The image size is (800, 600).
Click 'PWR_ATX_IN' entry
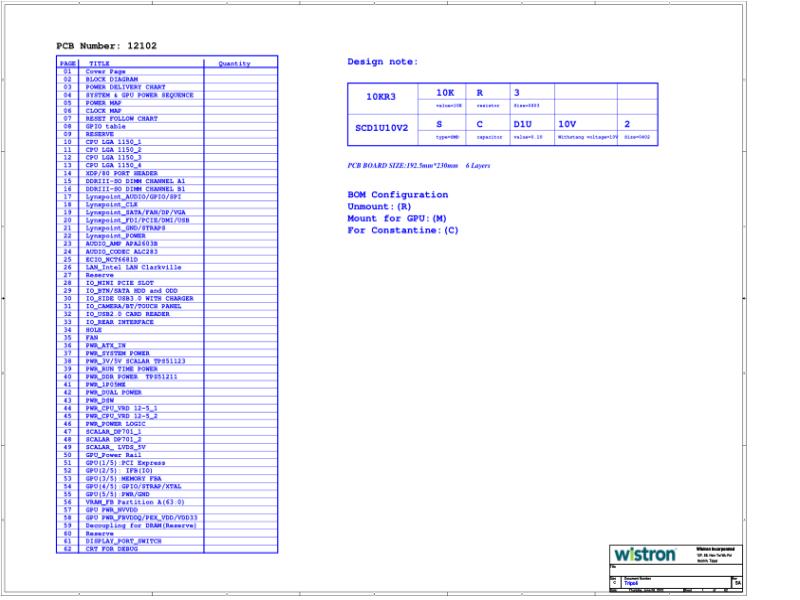click(x=106, y=345)
